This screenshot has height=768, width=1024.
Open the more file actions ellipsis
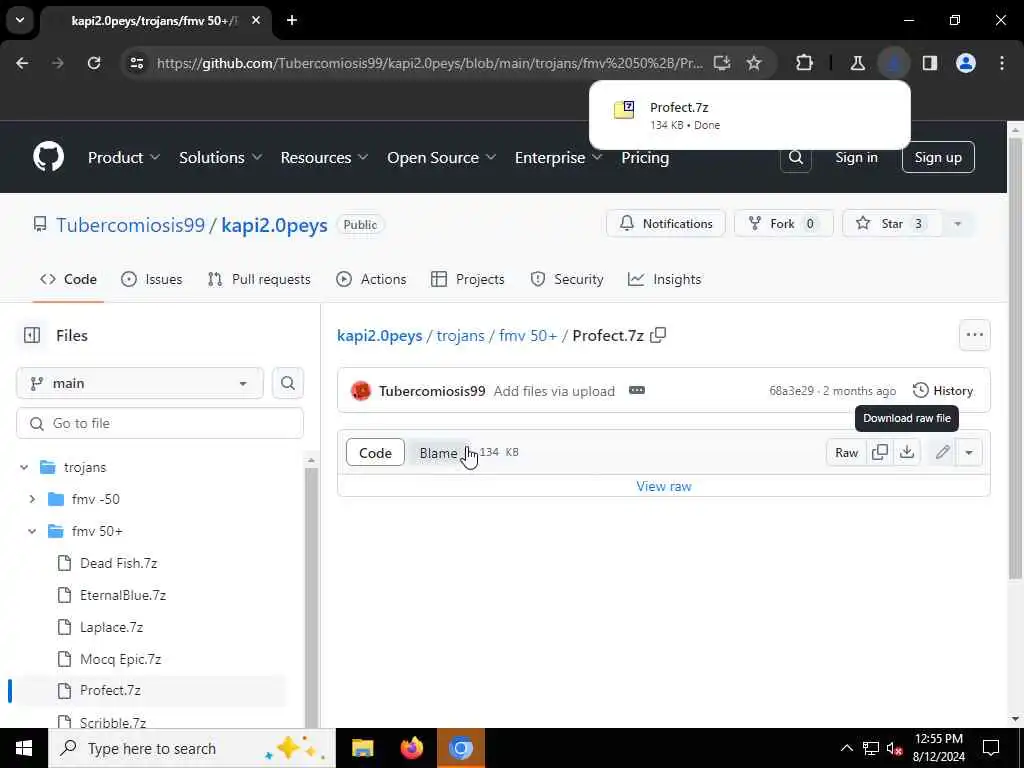tap(974, 335)
